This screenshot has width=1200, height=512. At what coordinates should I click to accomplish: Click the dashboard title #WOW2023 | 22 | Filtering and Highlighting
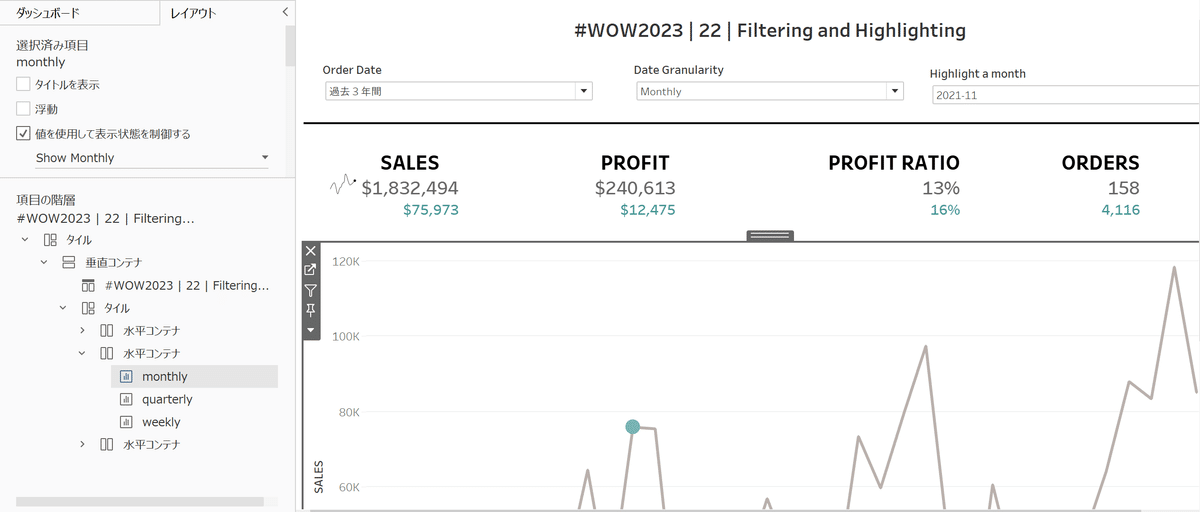[x=770, y=30]
